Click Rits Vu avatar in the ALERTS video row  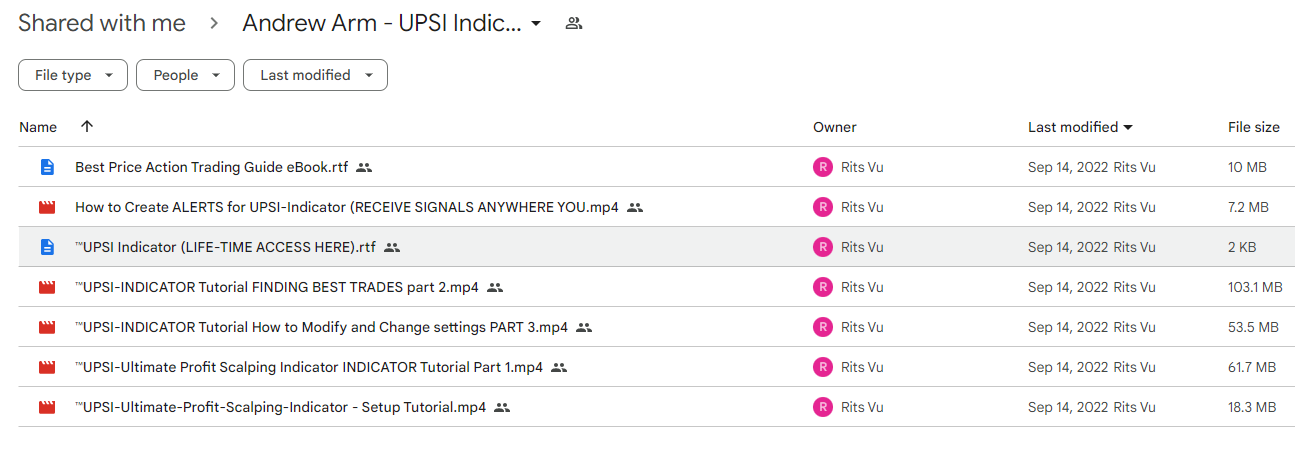(823, 207)
